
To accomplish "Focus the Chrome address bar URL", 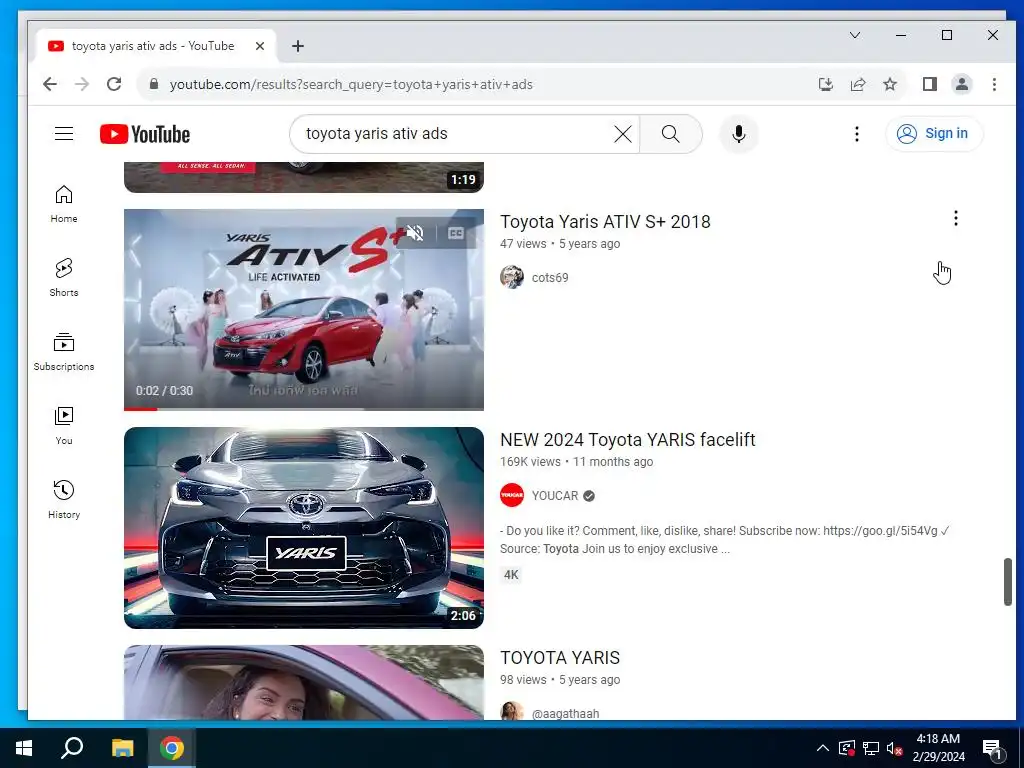I will (x=351, y=84).
